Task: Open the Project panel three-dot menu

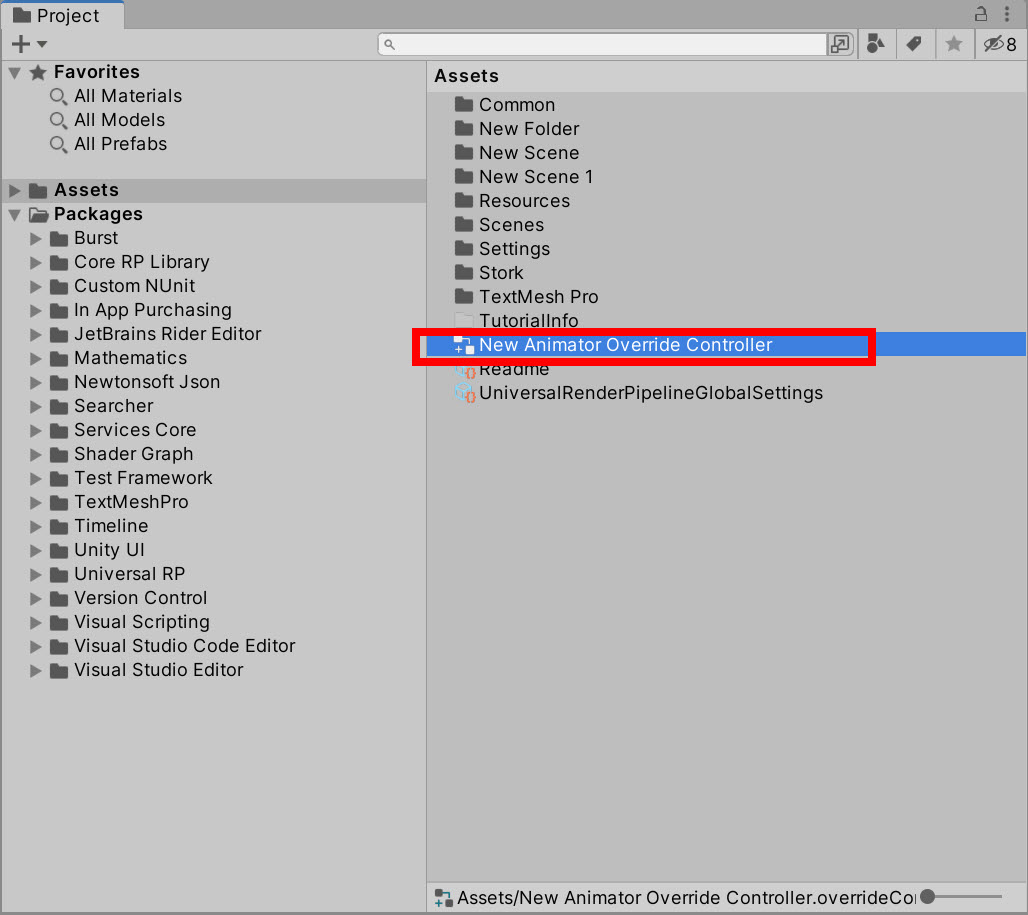Action: tap(1007, 13)
